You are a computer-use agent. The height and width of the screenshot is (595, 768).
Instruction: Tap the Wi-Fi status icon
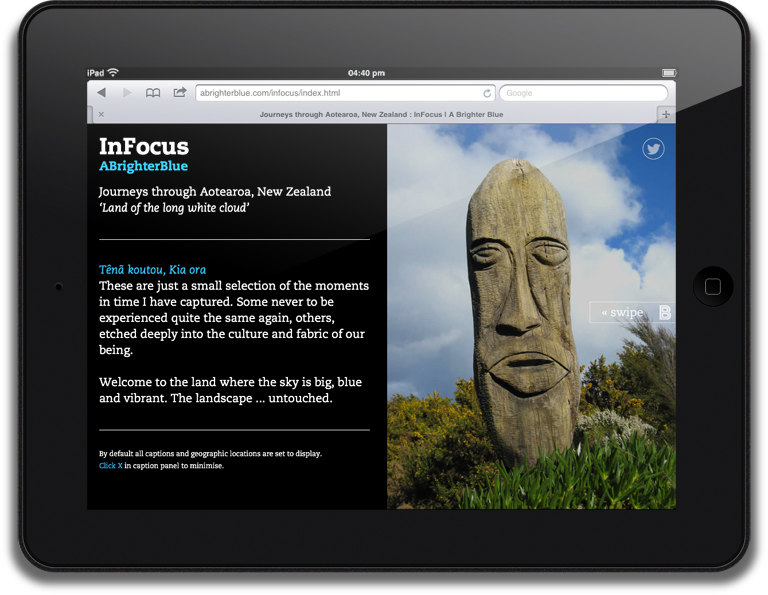[113, 73]
